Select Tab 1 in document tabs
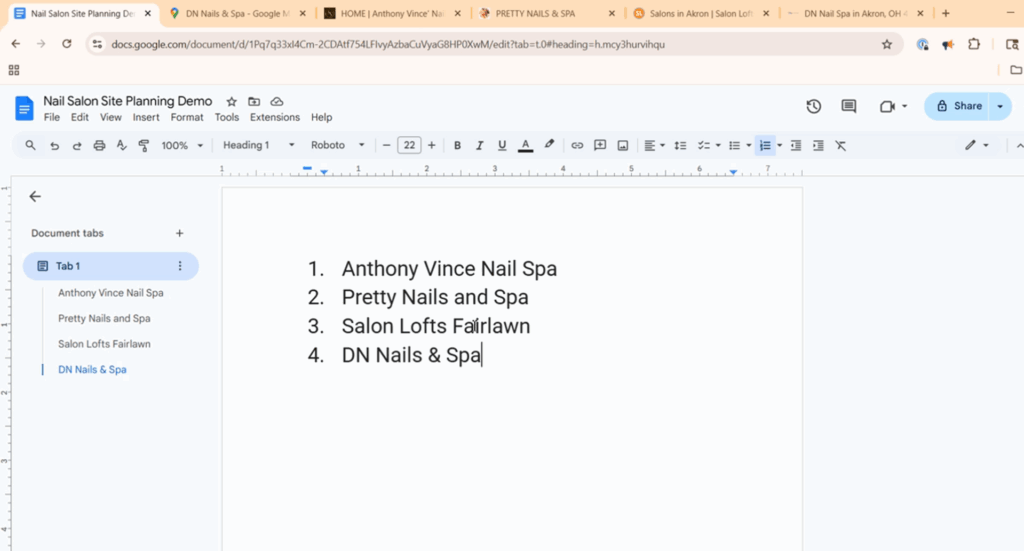 [111, 266]
